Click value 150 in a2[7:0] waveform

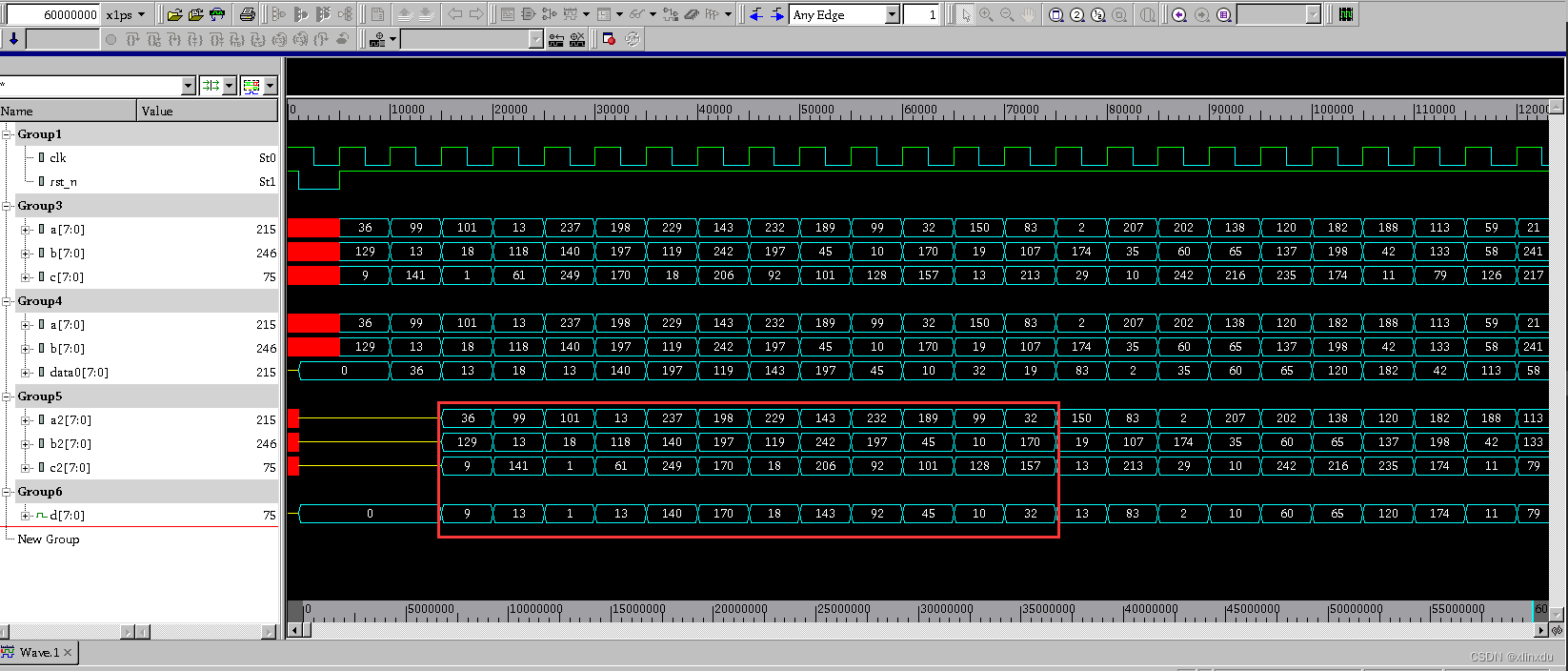[x=1081, y=418]
